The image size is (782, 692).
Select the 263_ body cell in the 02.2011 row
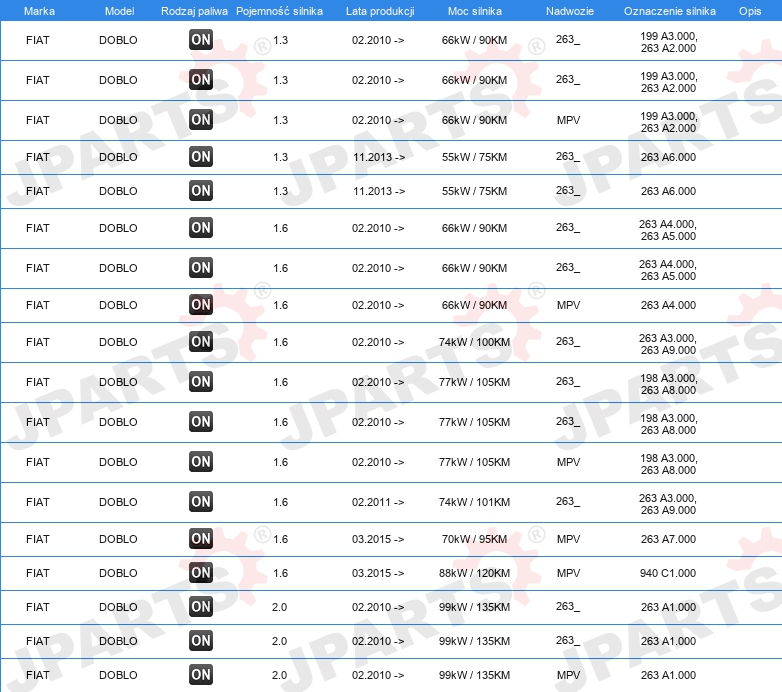tap(568, 502)
